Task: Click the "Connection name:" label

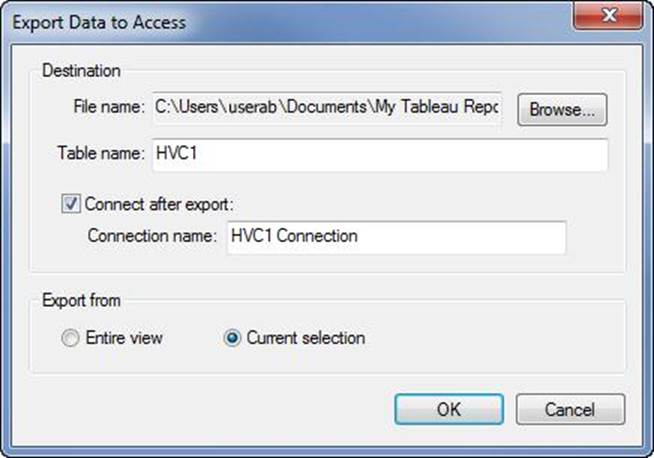Action: click(151, 237)
